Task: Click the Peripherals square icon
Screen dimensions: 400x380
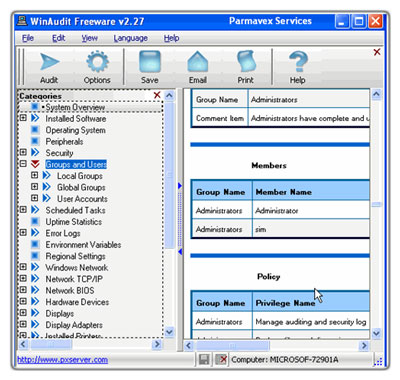Action: point(35,141)
